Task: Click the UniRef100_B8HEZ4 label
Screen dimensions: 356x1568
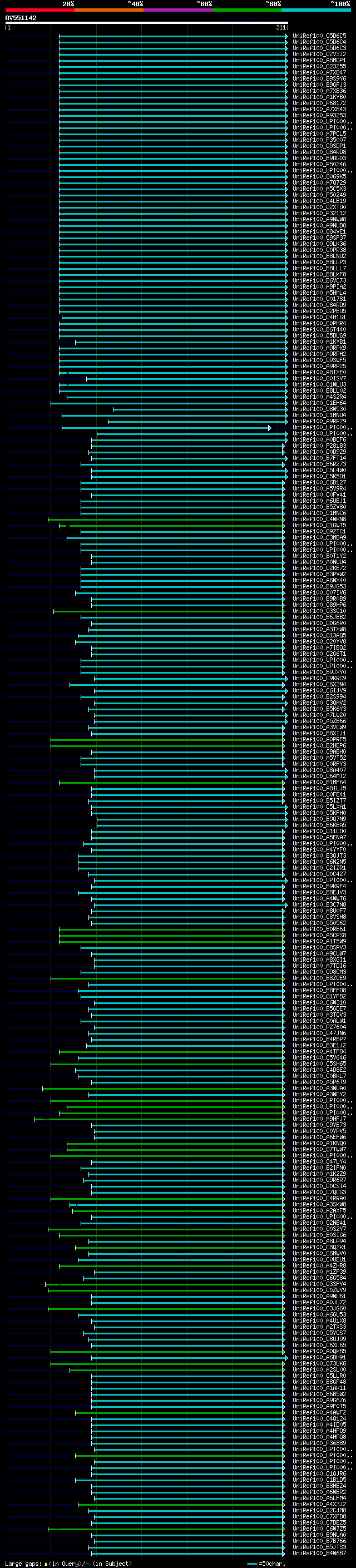Action: coord(319,1486)
